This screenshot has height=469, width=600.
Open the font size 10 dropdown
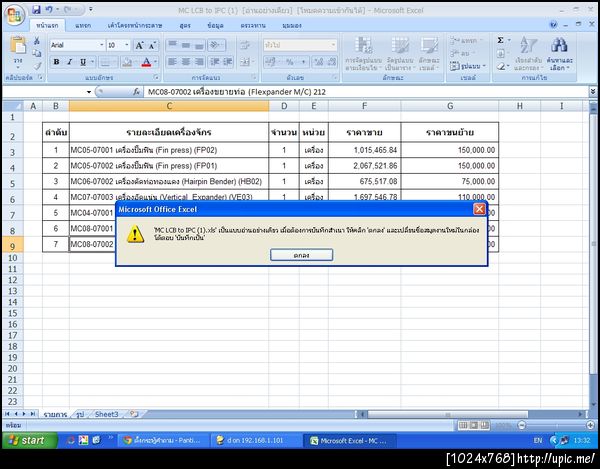pyautogui.click(x=127, y=45)
